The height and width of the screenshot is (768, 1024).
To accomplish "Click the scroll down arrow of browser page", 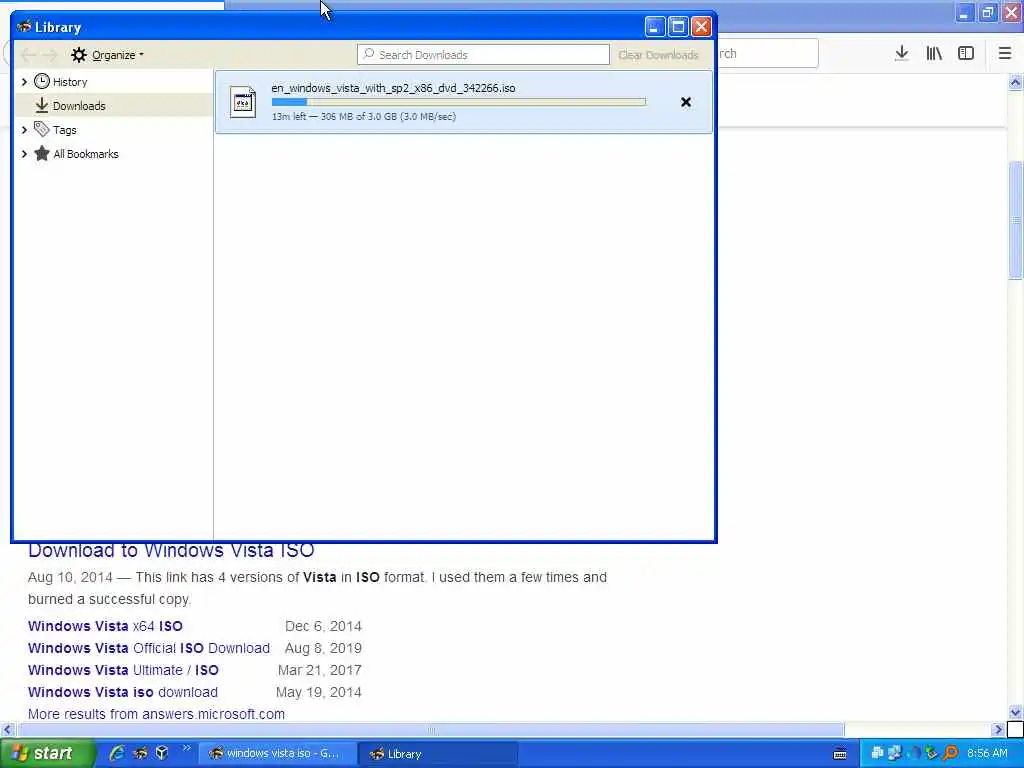I will coord(1016,712).
